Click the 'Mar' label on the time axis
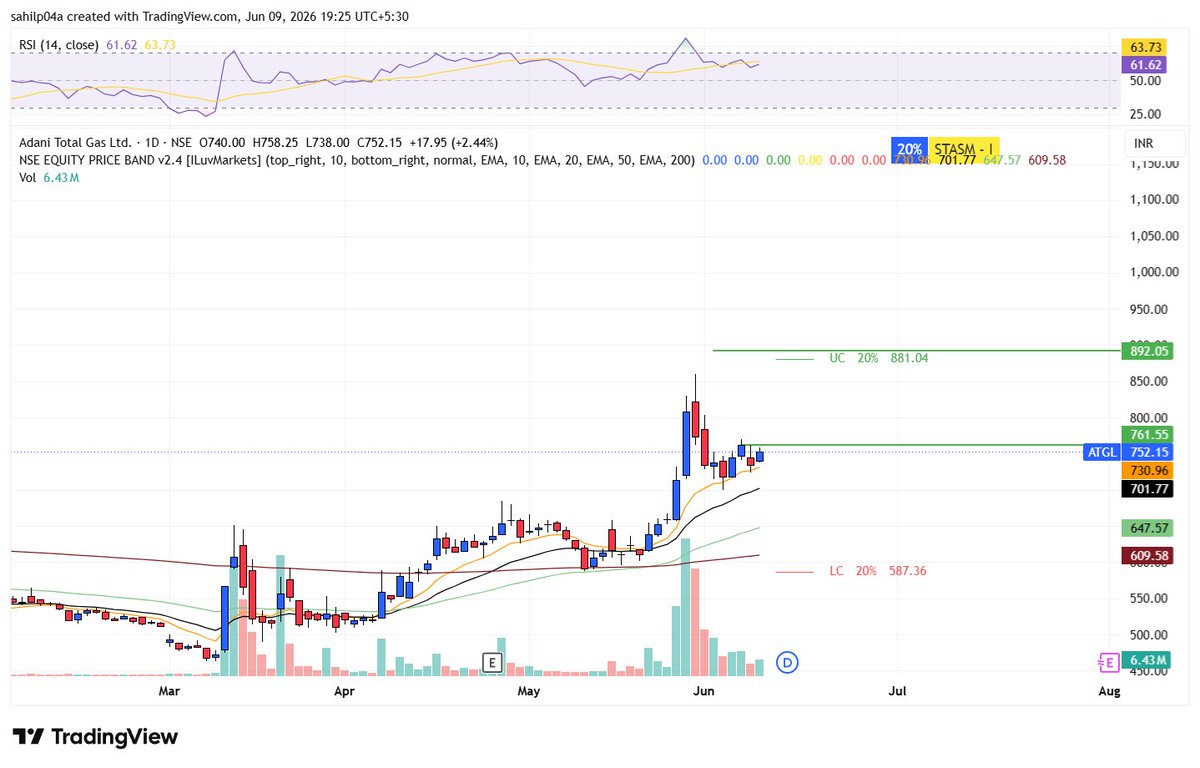The width and height of the screenshot is (1200, 768). 169,691
